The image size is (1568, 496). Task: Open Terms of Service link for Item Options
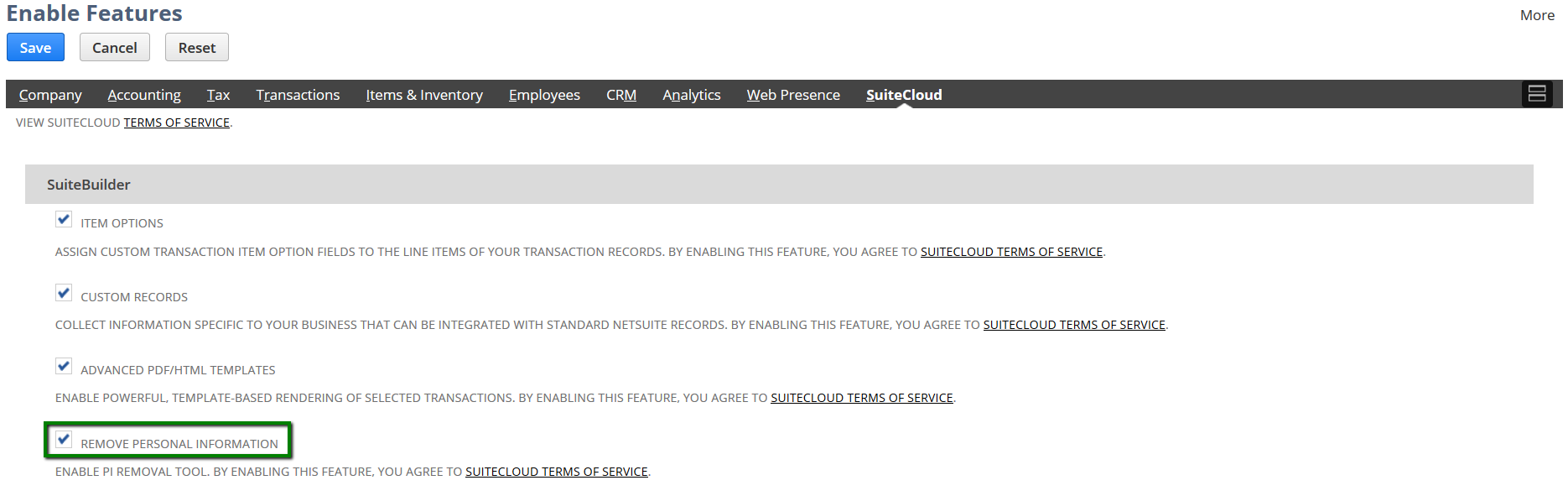tap(1011, 252)
